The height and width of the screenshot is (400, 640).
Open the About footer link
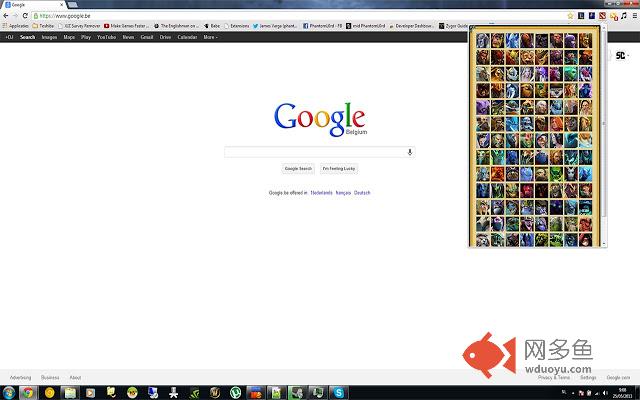pyautogui.click(x=75, y=378)
